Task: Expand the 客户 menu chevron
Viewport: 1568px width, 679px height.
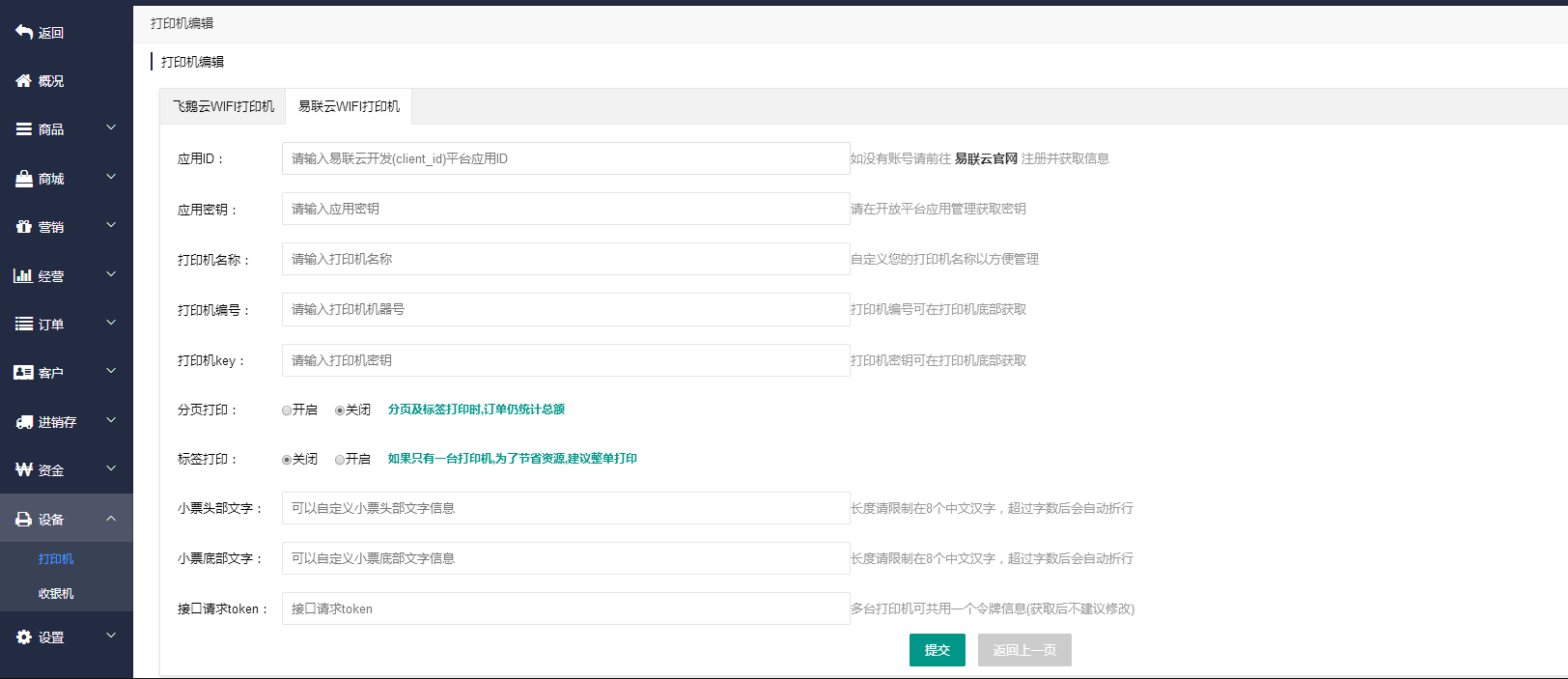Action: (111, 371)
